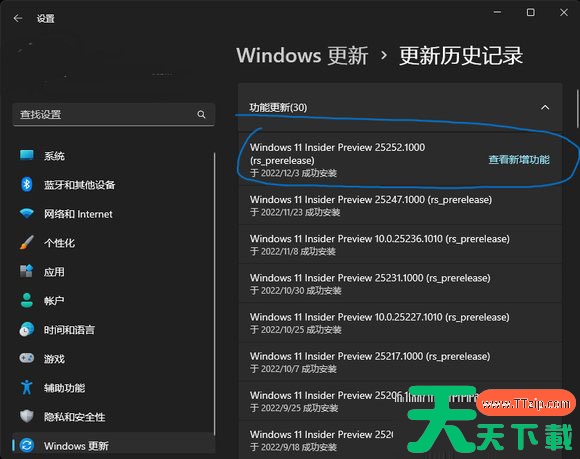Click the 更新历史记录 page title
The width and height of the screenshot is (580, 459).
pos(461,55)
